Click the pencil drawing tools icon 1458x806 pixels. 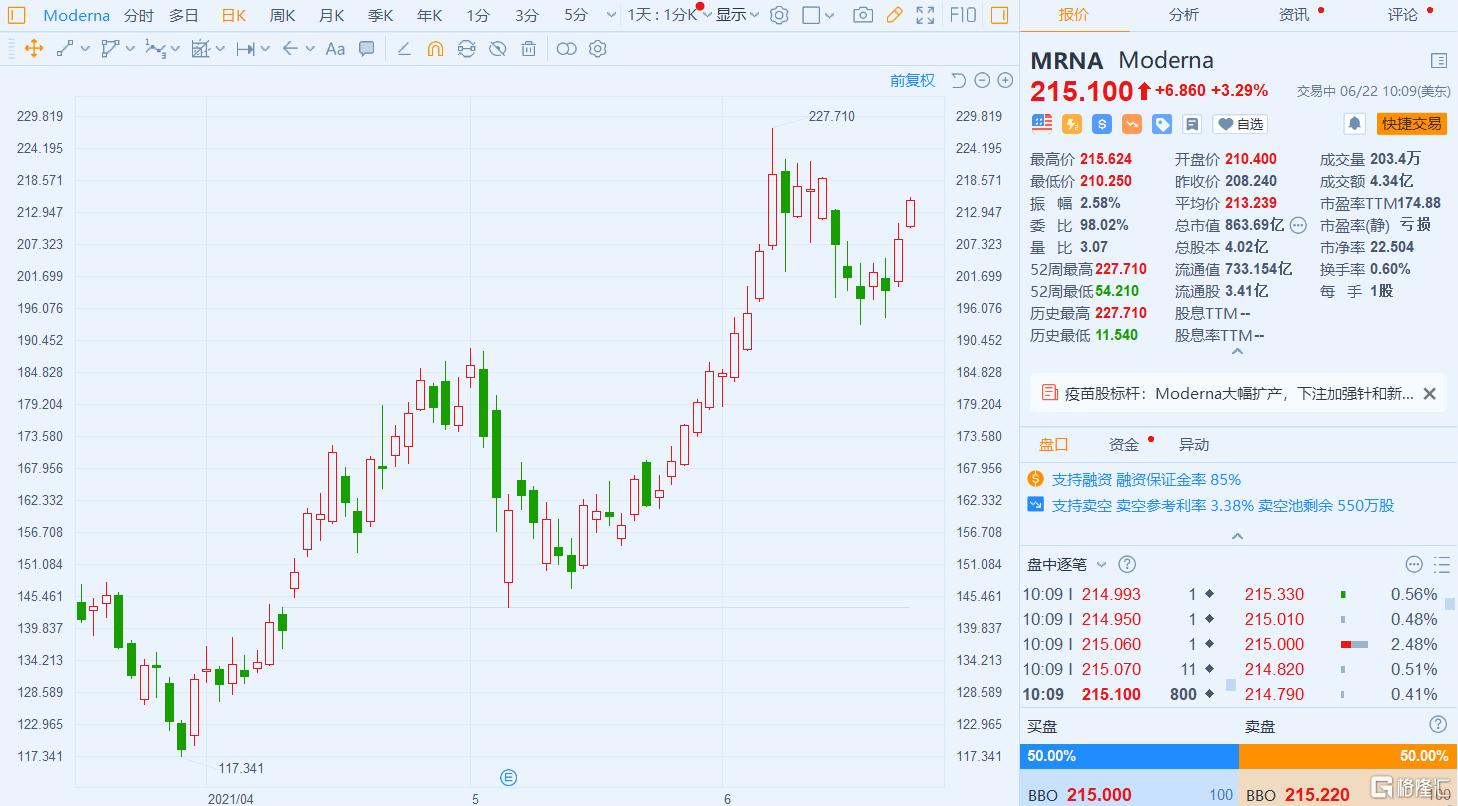(895, 15)
